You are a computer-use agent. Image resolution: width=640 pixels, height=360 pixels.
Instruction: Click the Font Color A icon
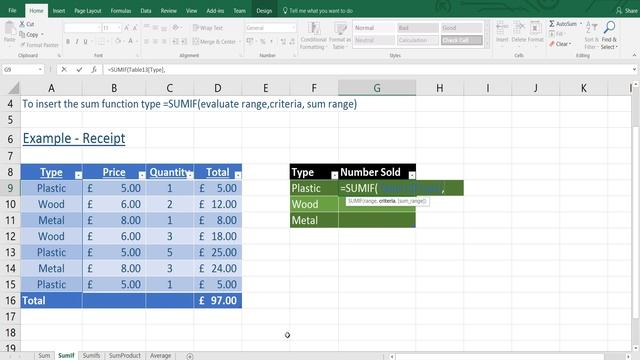(x=131, y=41)
